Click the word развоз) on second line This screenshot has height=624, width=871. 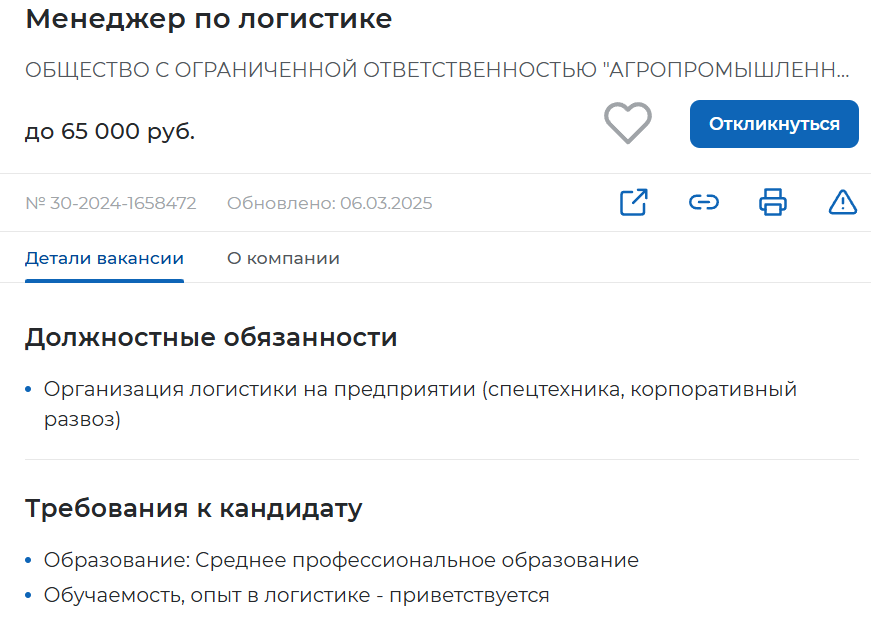click(82, 419)
